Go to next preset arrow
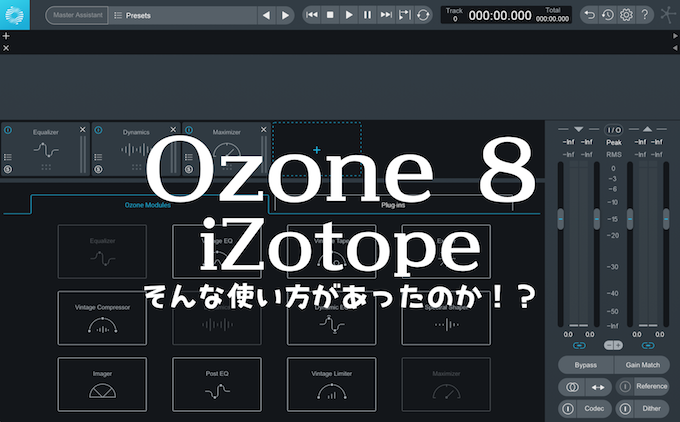The image size is (680, 422). click(285, 15)
